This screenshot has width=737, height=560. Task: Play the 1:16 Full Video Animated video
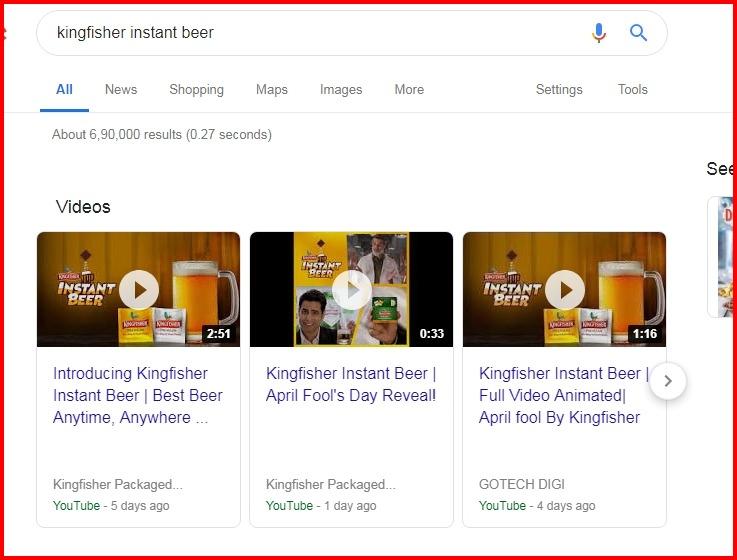pyautogui.click(x=565, y=290)
